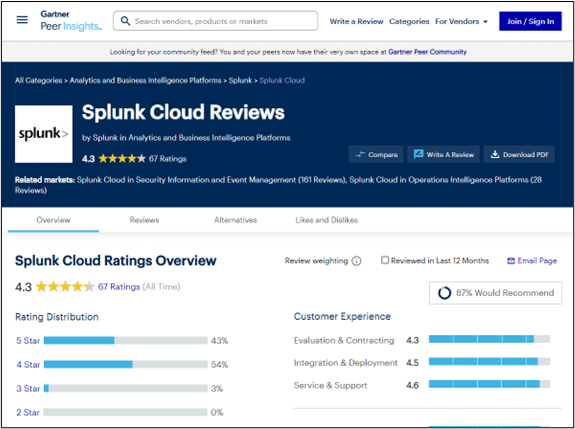Click the Email Page link
Screen dimensions: 575x429
[x=537, y=261]
